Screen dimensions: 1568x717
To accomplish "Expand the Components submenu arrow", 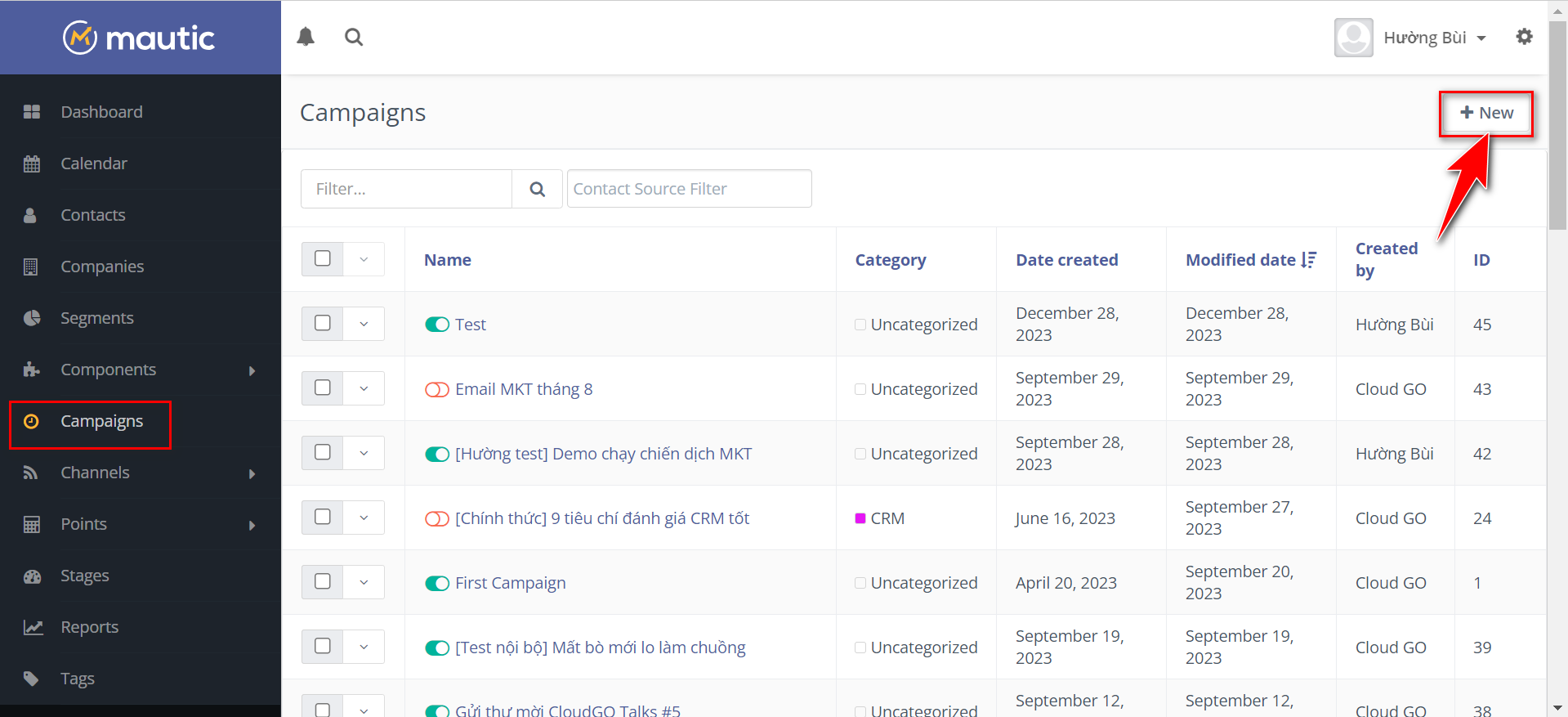I will click(x=252, y=370).
